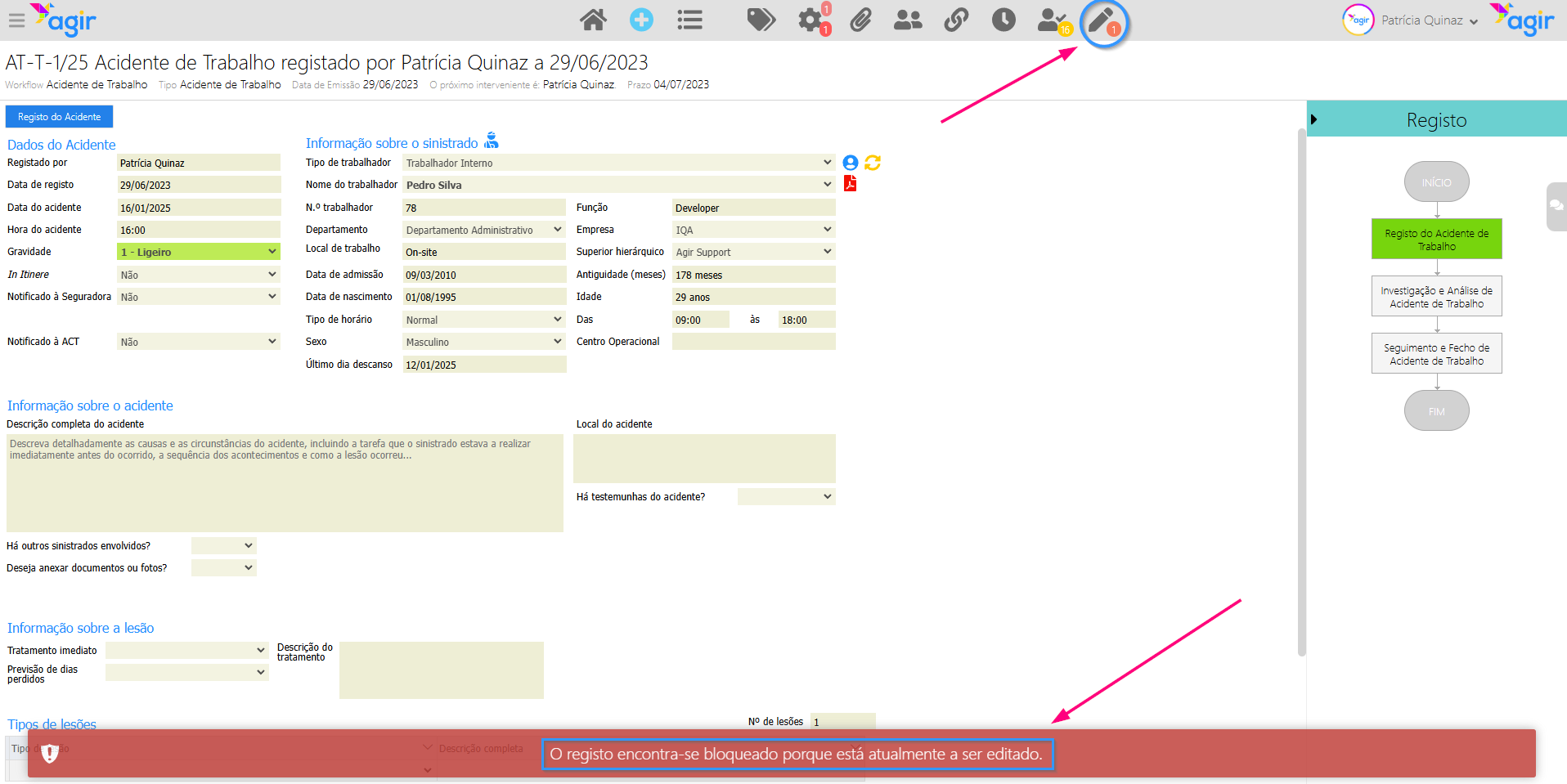Image resolution: width=1567 pixels, height=784 pixels.
Task: Click Registo do Acidente de Trabalho step
Action: pos(1436,239)
